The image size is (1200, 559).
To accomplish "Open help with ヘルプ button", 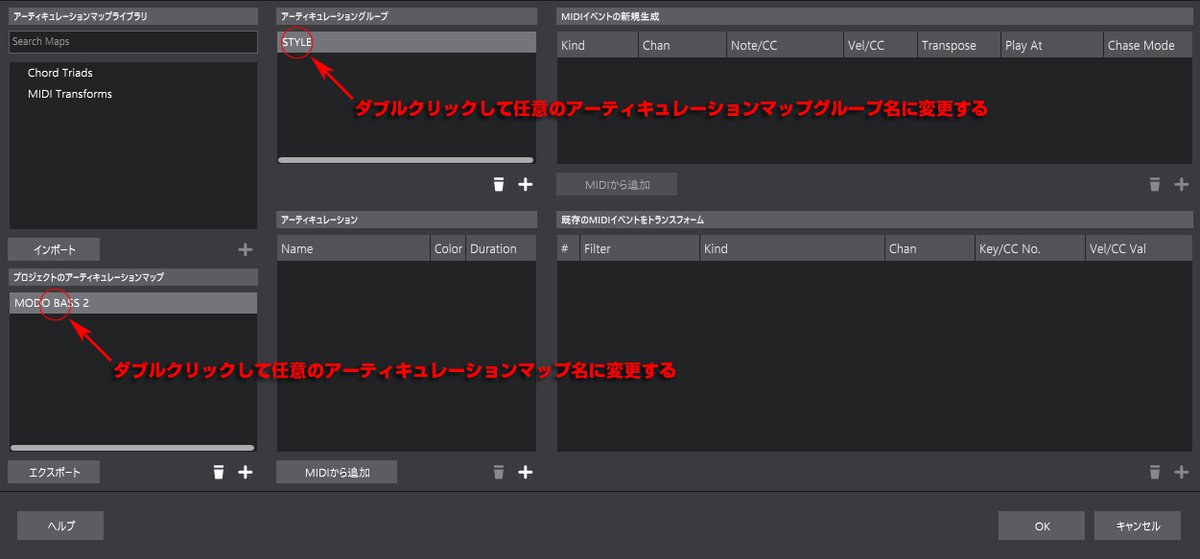I will coord(61,526).
